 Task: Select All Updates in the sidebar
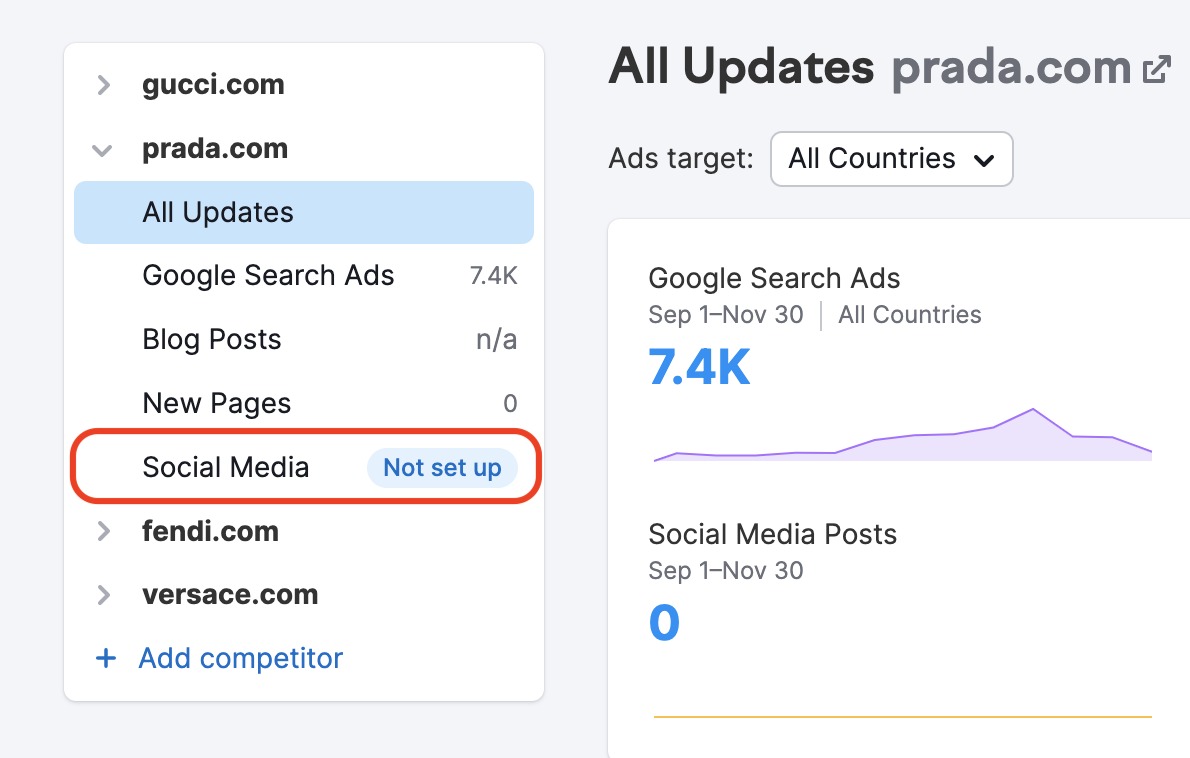(304, 212)
